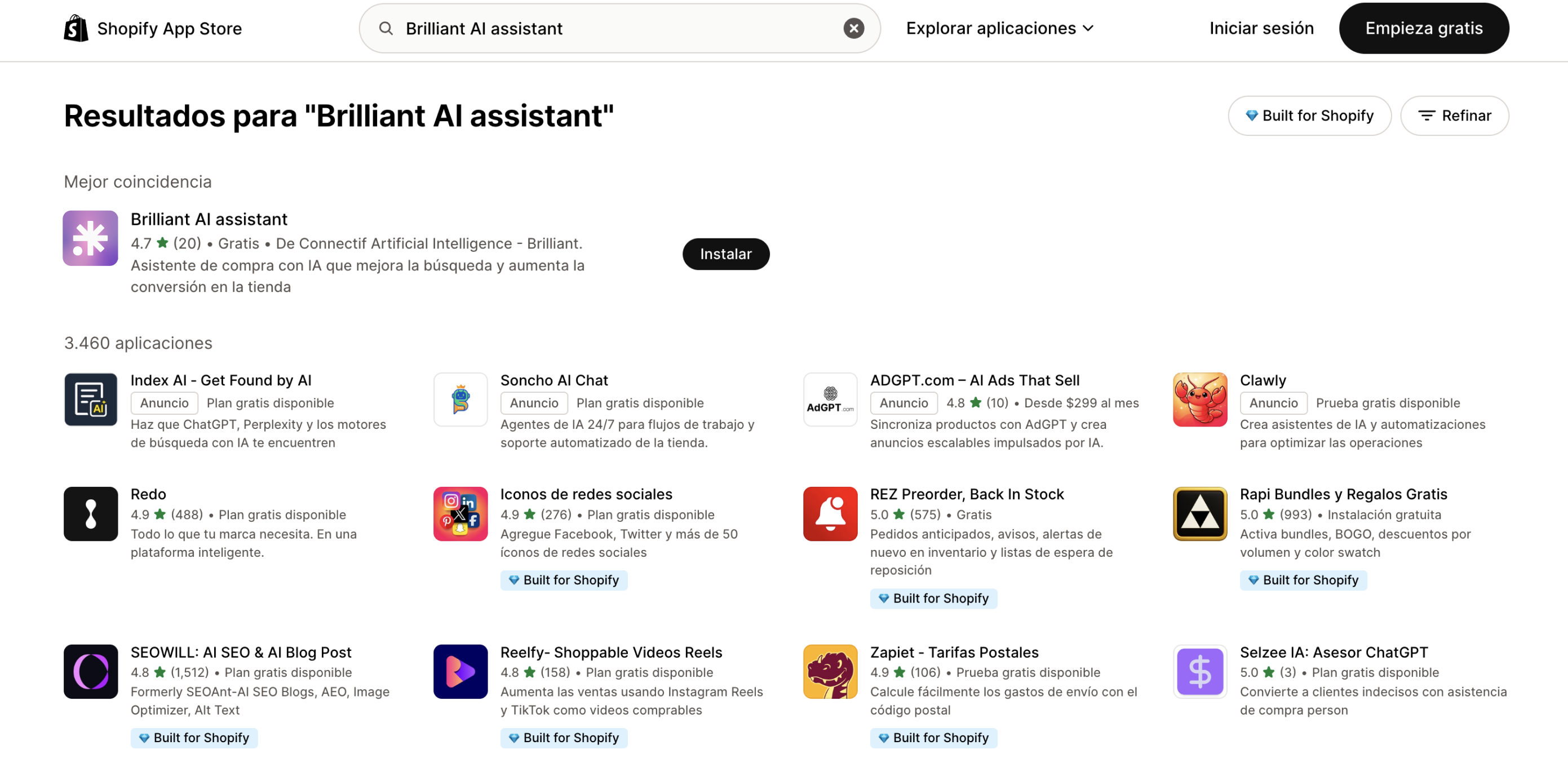Image resolution: width=1568 pixels, height=763 pixels.
Task: Click the Iniciar sesión link
Action: [x=1261, y=28]
